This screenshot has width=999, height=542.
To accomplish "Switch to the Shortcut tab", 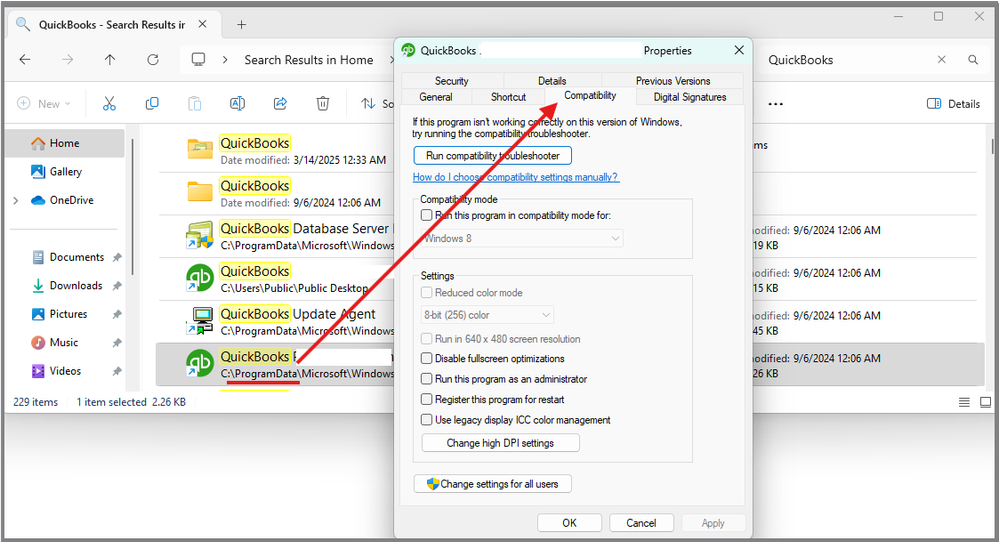I will coord(508,97).
